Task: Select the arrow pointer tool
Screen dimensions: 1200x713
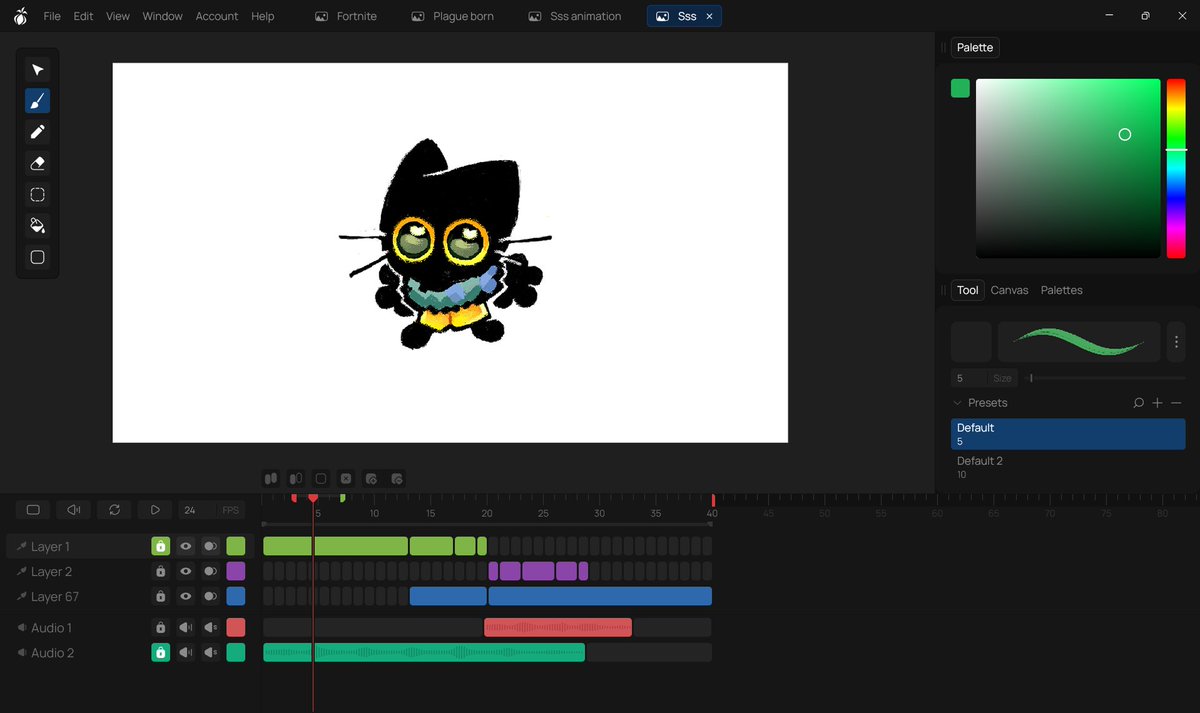Action: click(x=38, y=70)
